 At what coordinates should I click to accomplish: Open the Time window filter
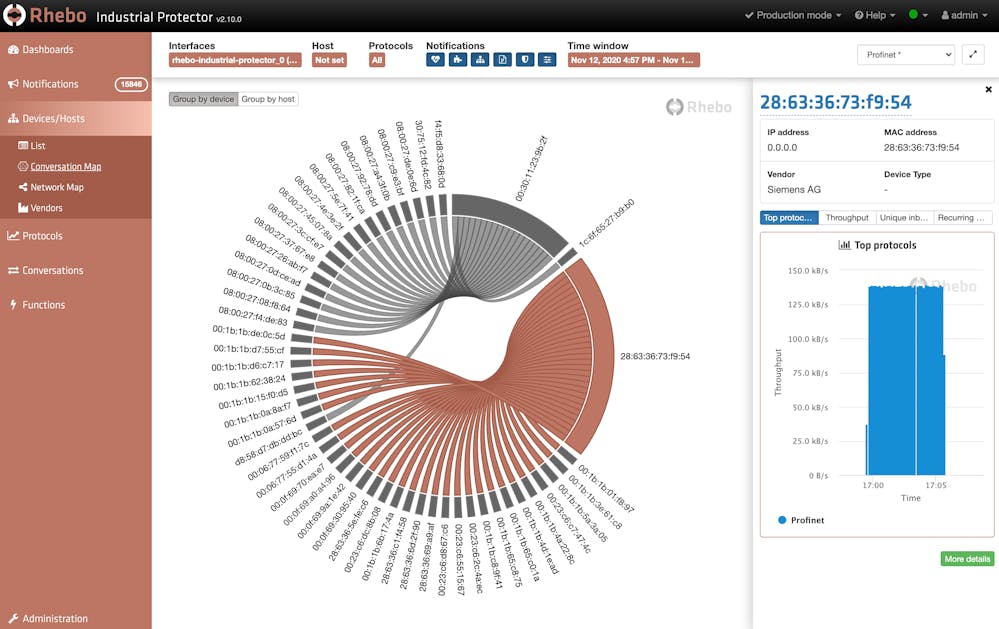tap(634, 60)
